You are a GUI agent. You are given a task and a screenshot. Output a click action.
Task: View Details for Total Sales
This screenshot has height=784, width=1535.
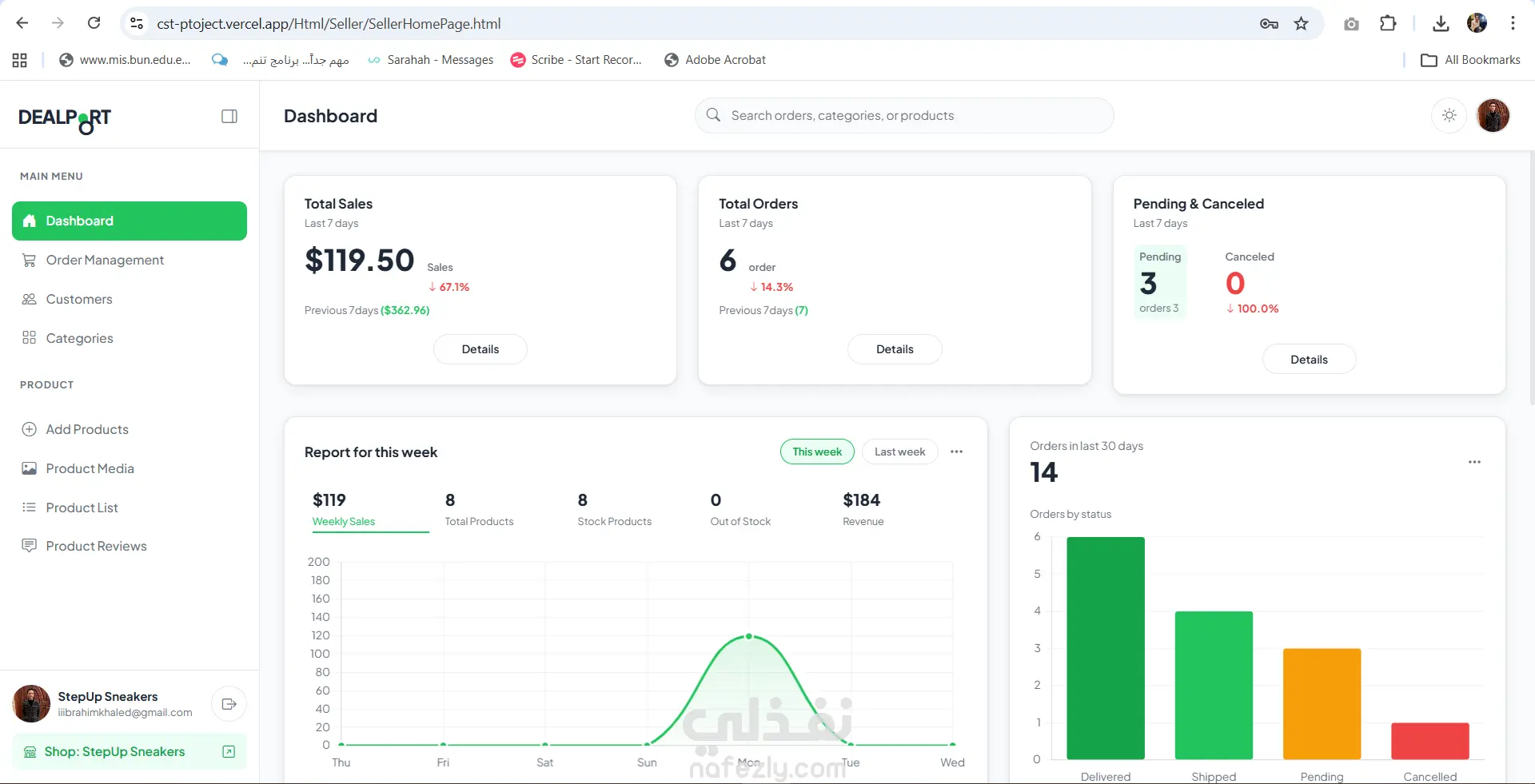click(x=480, y=349)
